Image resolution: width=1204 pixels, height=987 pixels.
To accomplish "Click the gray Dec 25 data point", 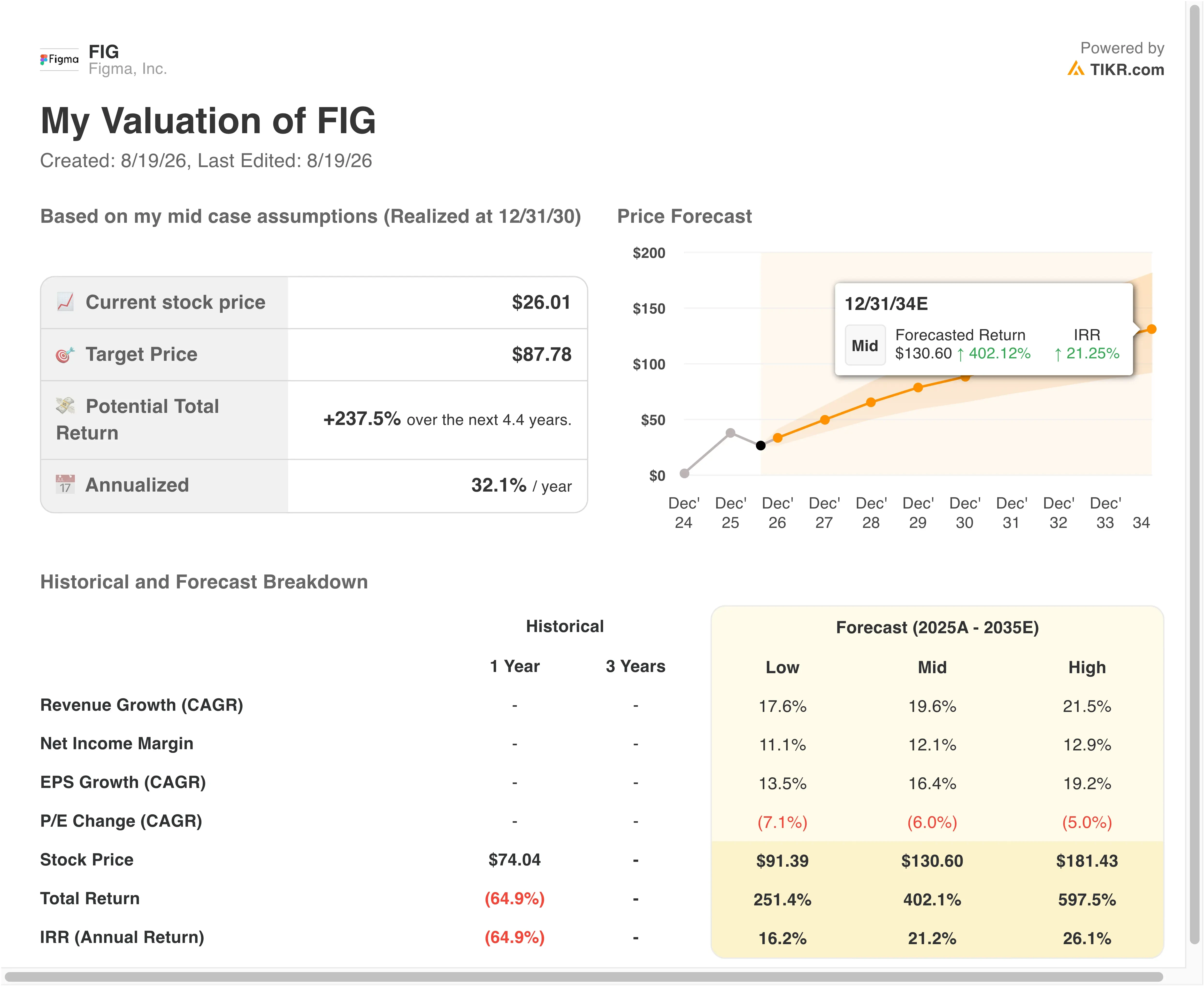I will (730, 433).
